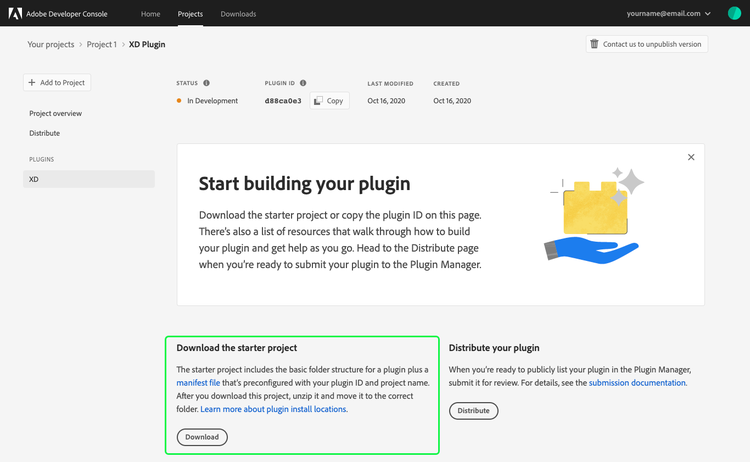The image size is (750, 462).
Task: Close the Start building your plugin banner
Action: tap(691, 157)
